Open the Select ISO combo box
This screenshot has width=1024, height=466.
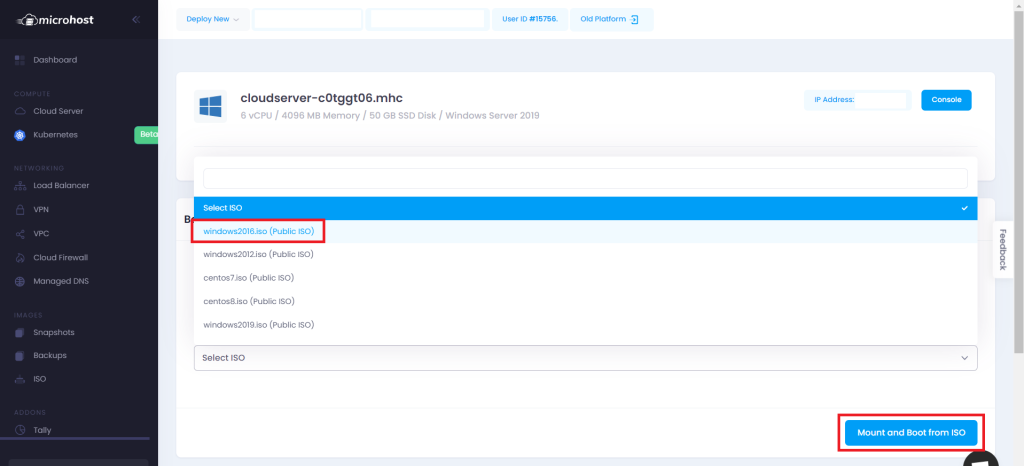tap(585, 358)
